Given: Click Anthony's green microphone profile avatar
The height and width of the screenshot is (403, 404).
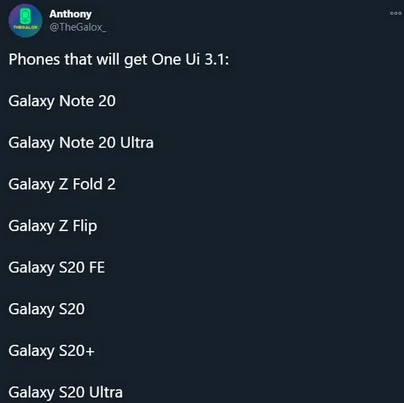Looking at the screenshot, I should pyautogui.click(x=25, y=21).
